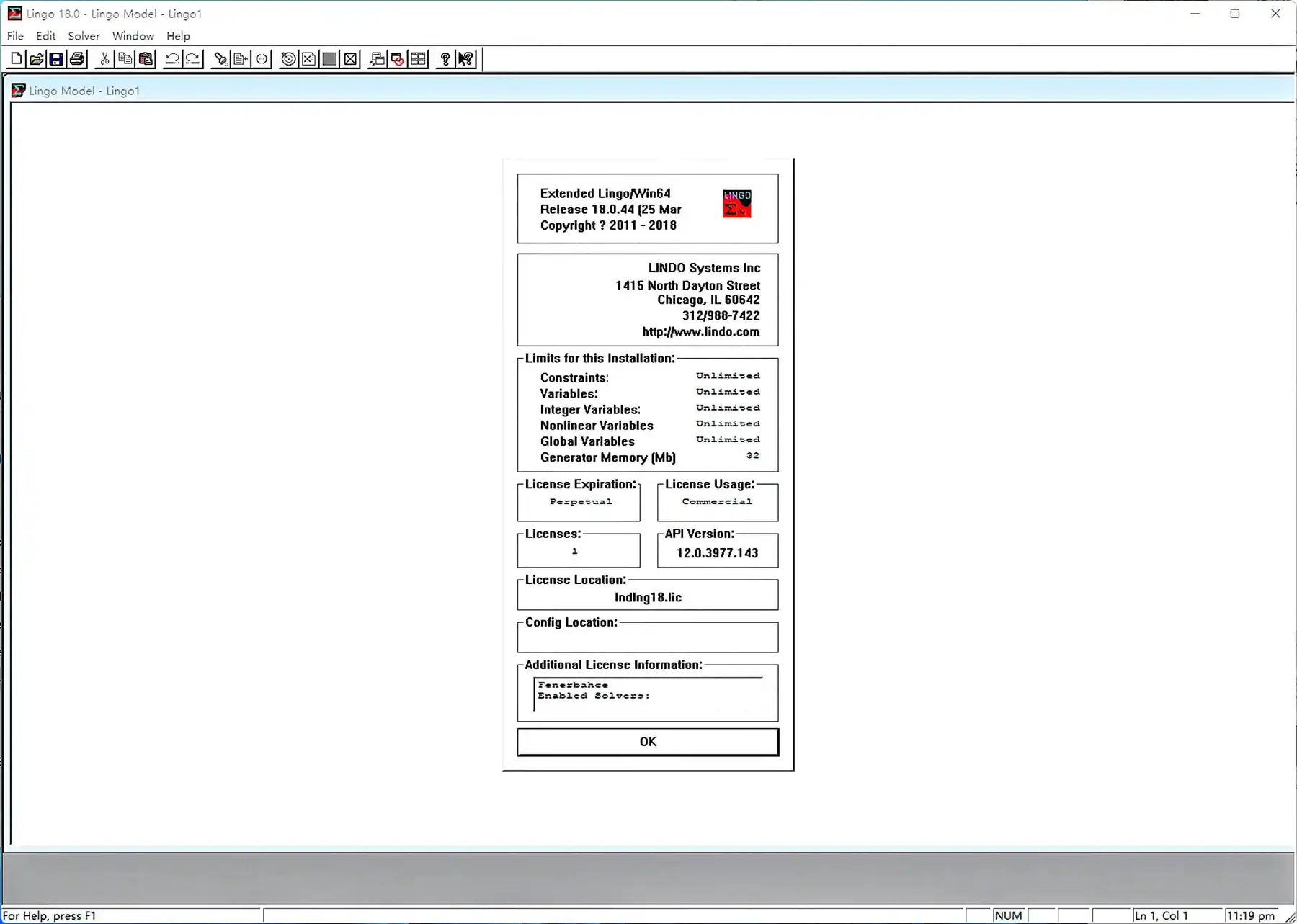This screenshot has width=1297, height=924.
Task: Click the Ln 1, Col 1 status entry
Action: point(1161,915)
